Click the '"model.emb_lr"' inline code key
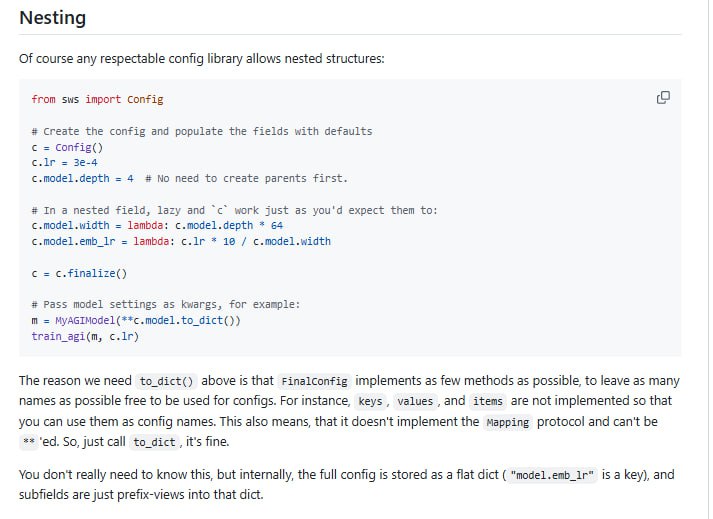This screenshot has height=519, width=713. pos(553,476)
